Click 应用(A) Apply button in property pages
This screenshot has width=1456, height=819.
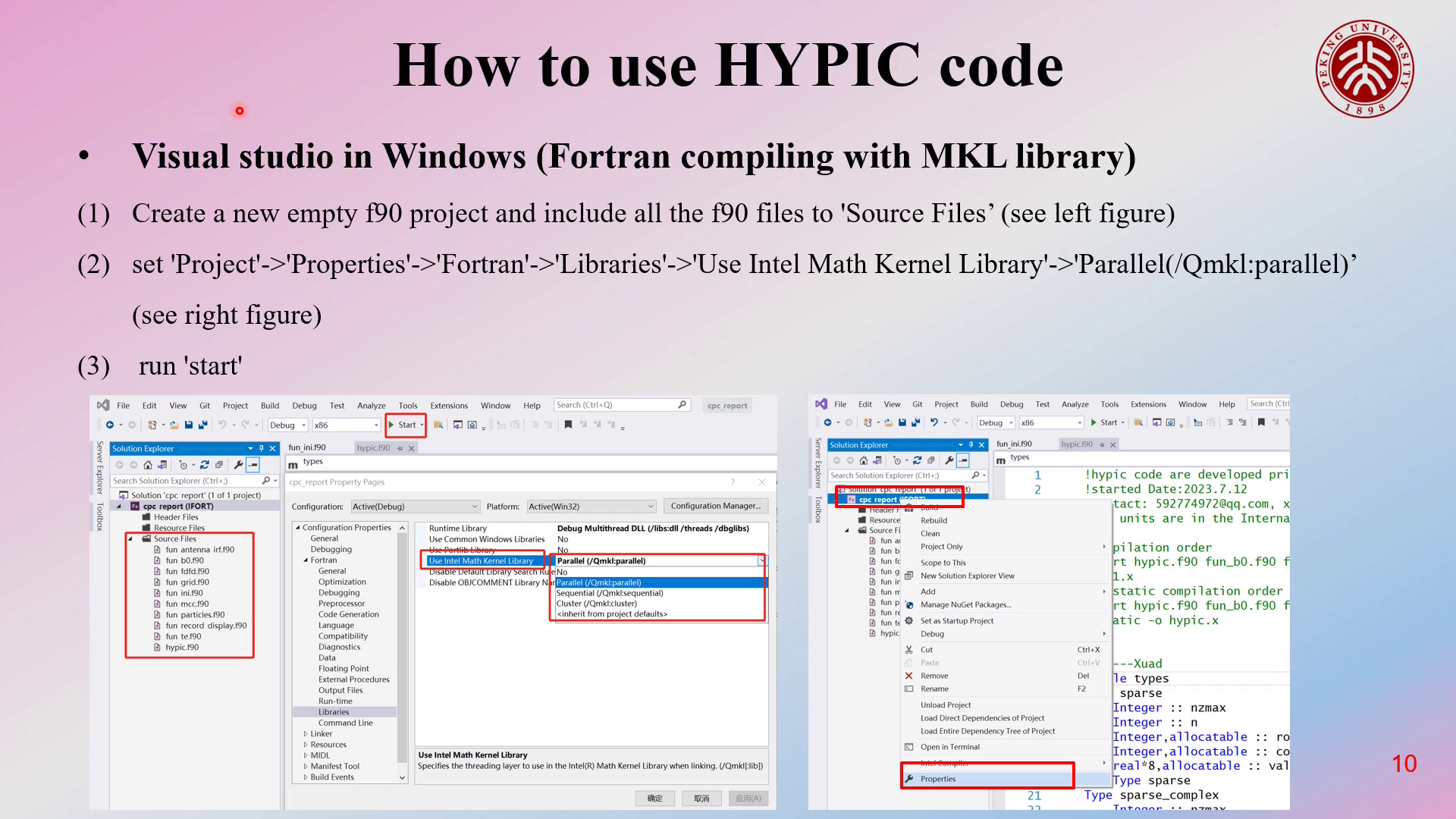(x=748, y=799)
